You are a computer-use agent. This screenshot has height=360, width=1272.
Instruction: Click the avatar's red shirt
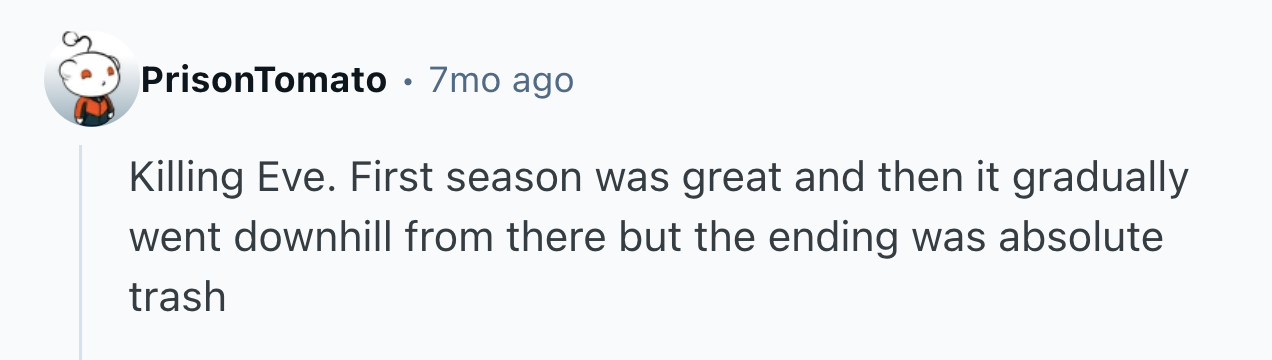[95, 110]
